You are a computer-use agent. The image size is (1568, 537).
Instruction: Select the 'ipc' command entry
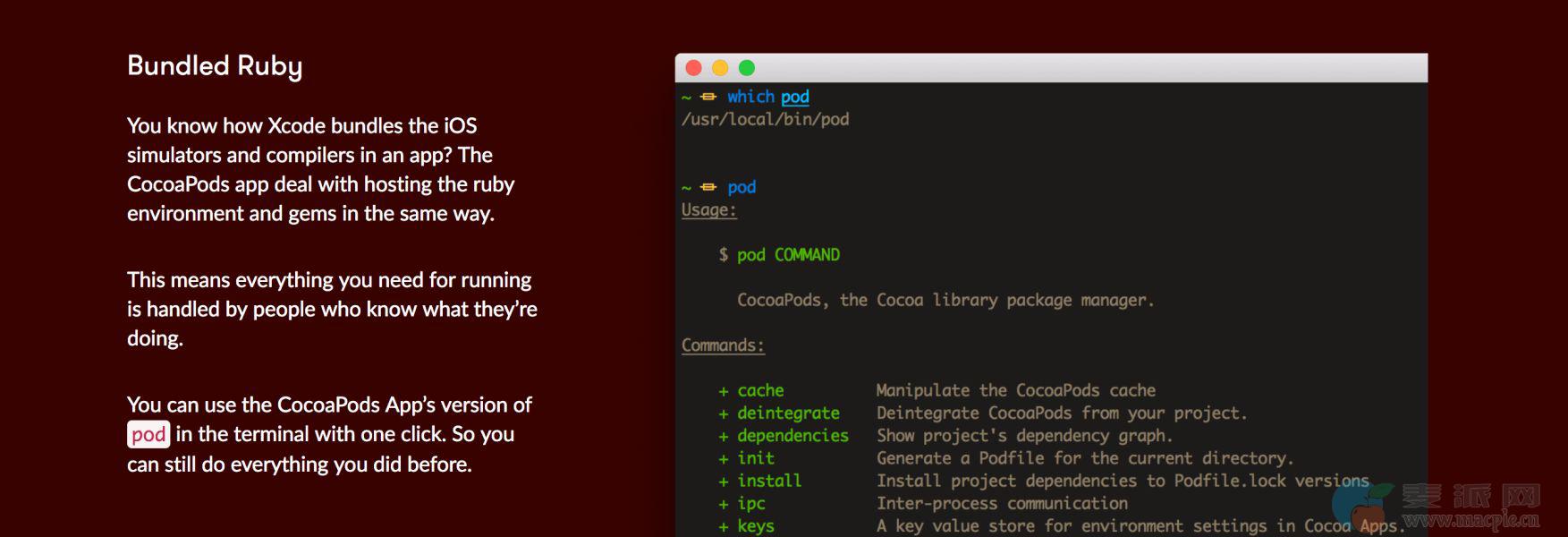(x=751, y=504)
